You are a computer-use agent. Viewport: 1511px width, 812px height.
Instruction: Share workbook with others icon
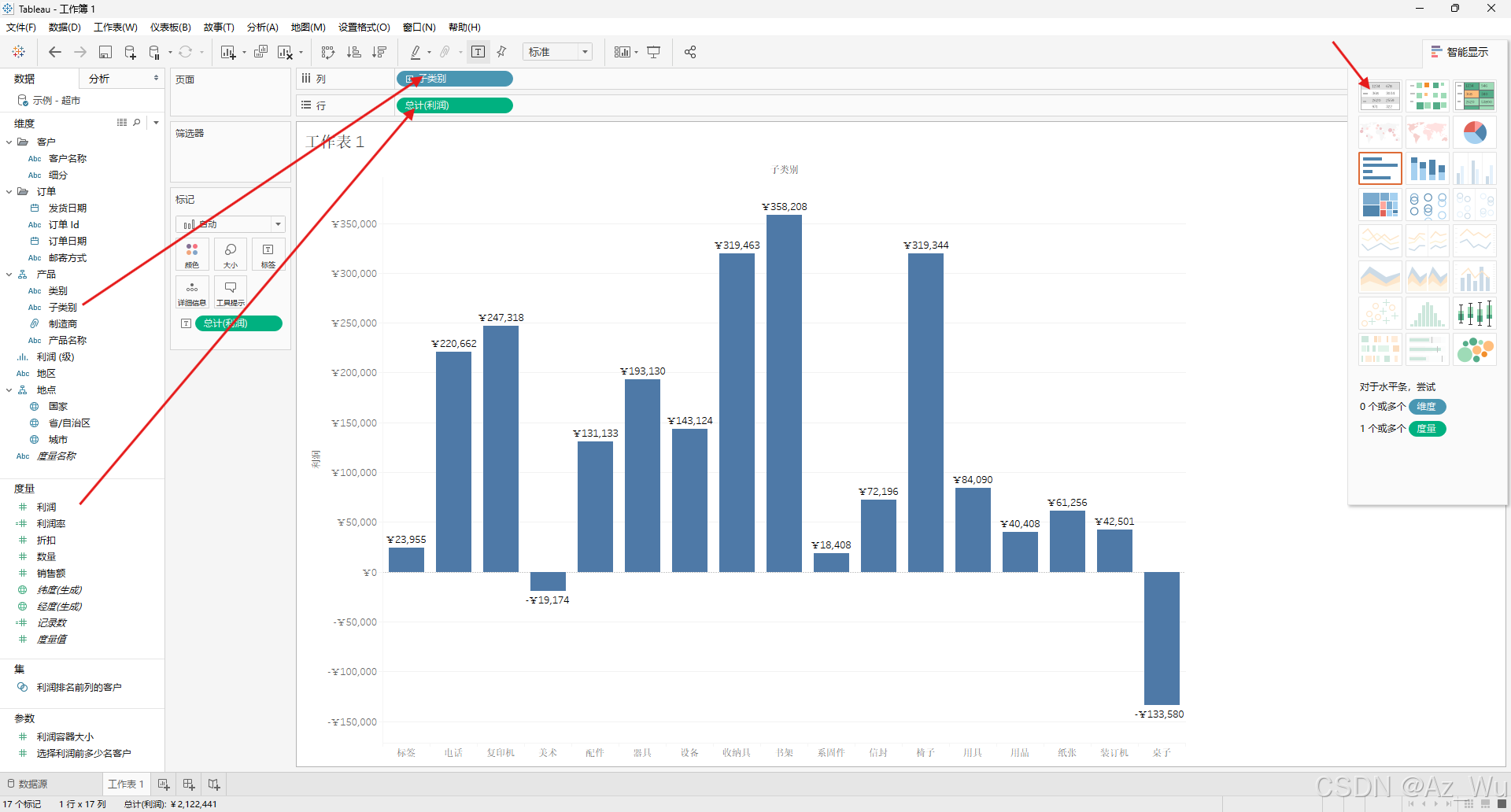(x=690, y=52)
